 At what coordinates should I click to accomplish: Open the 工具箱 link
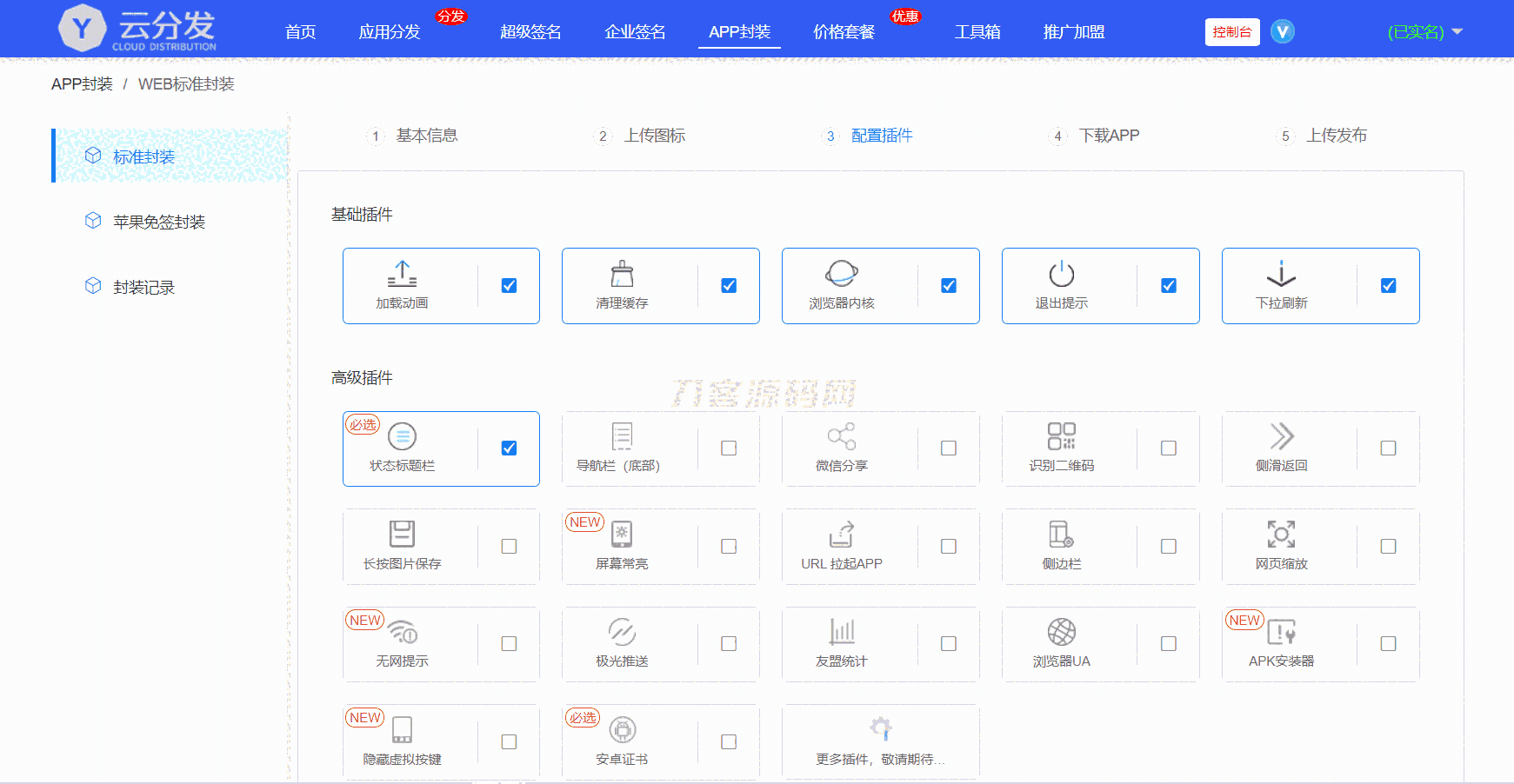click(977, 32)
